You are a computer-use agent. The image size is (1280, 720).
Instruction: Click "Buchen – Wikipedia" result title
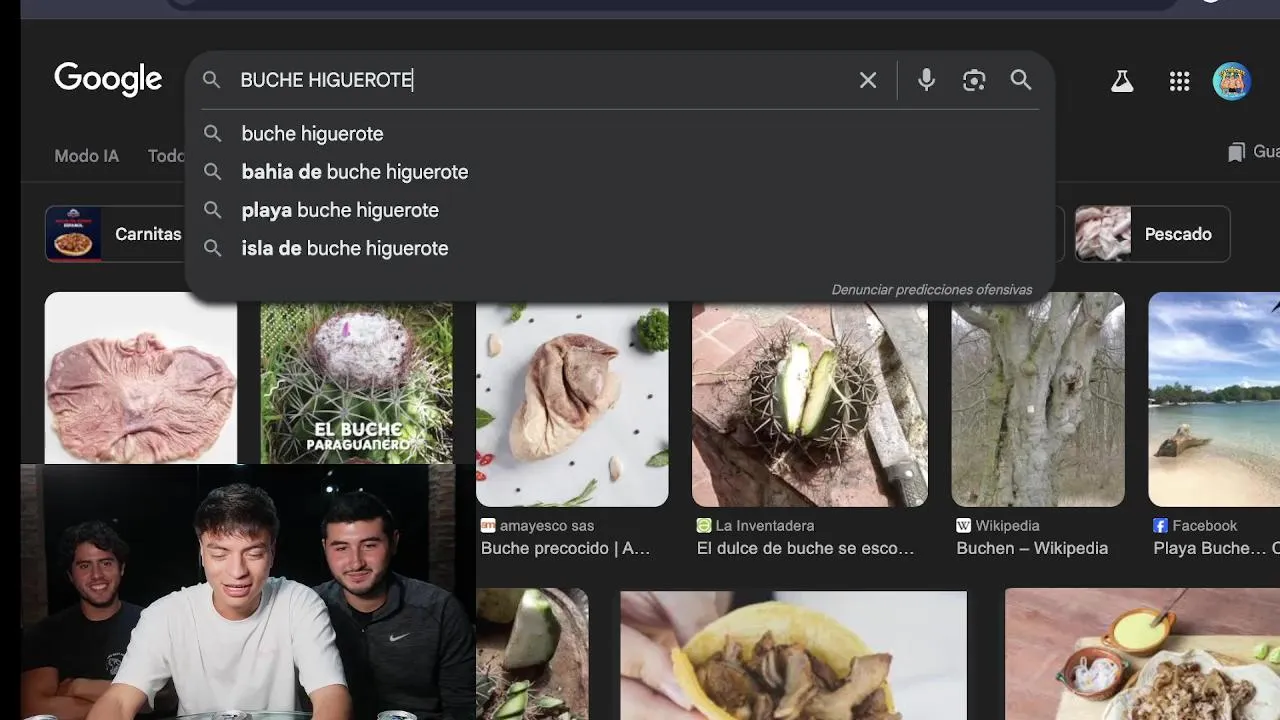pyautogui.click(x=1032, y=548)
